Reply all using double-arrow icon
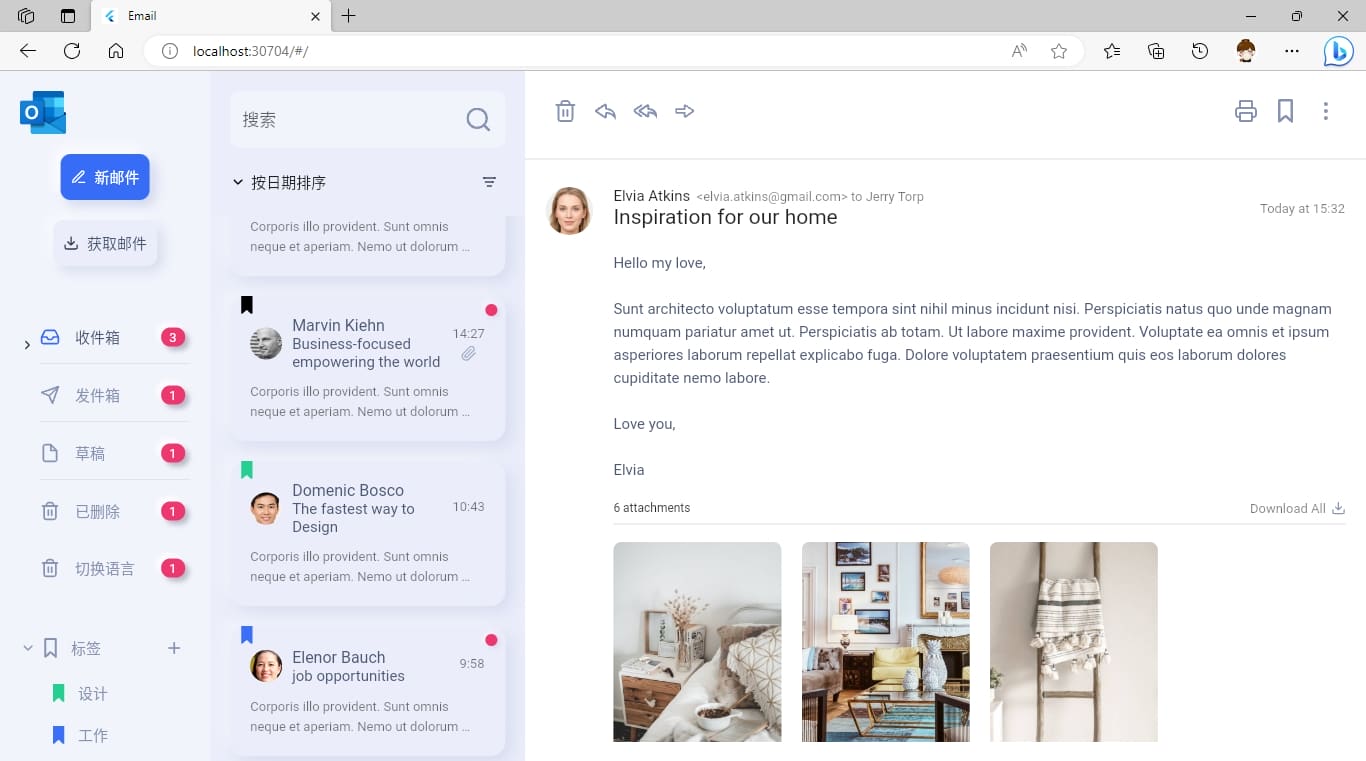 (x=645, y=111)
